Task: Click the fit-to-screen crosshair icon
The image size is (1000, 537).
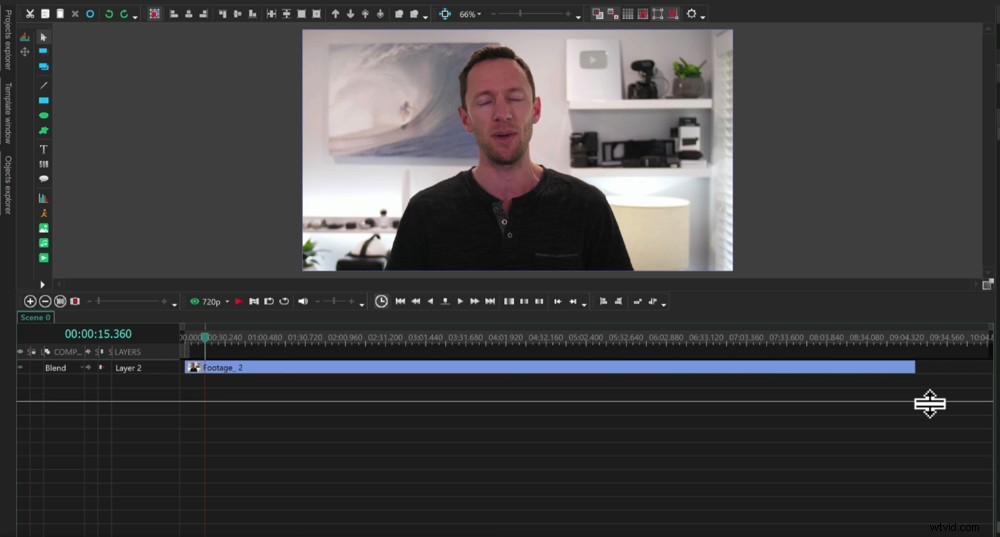Action: pos(445,13)
